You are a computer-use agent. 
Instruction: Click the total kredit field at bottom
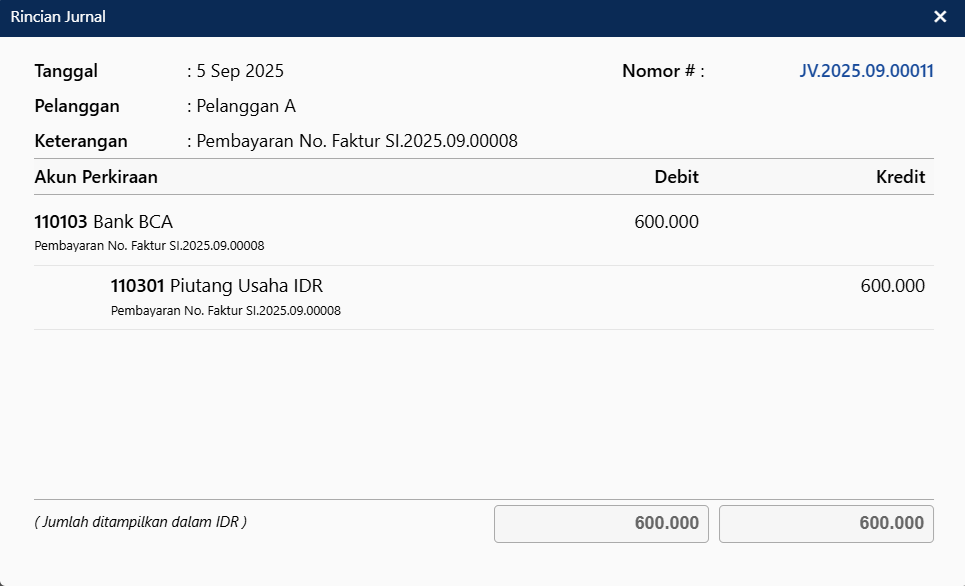(x=826, y=524)
